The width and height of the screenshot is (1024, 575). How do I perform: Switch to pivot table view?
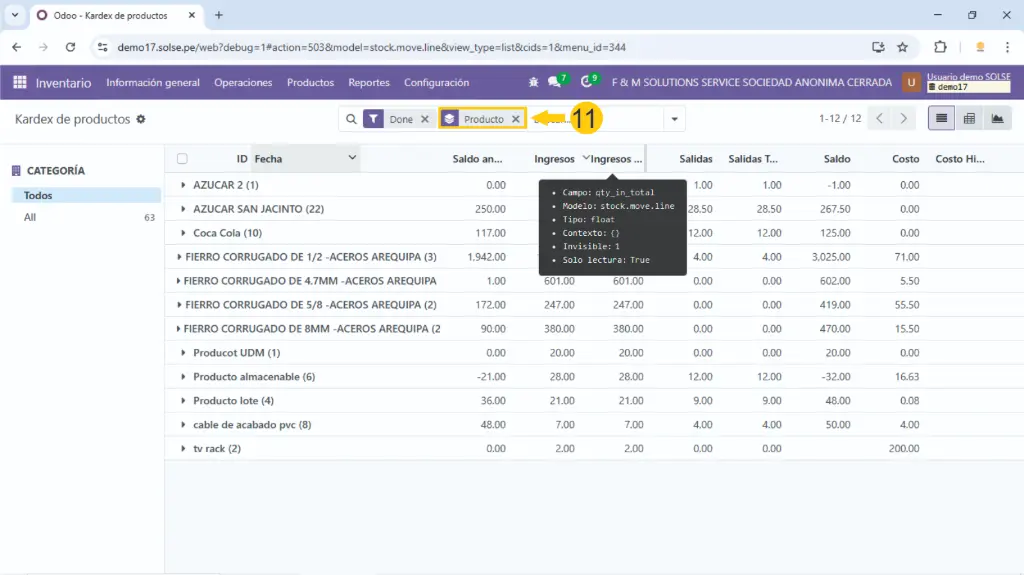(969, 119)
